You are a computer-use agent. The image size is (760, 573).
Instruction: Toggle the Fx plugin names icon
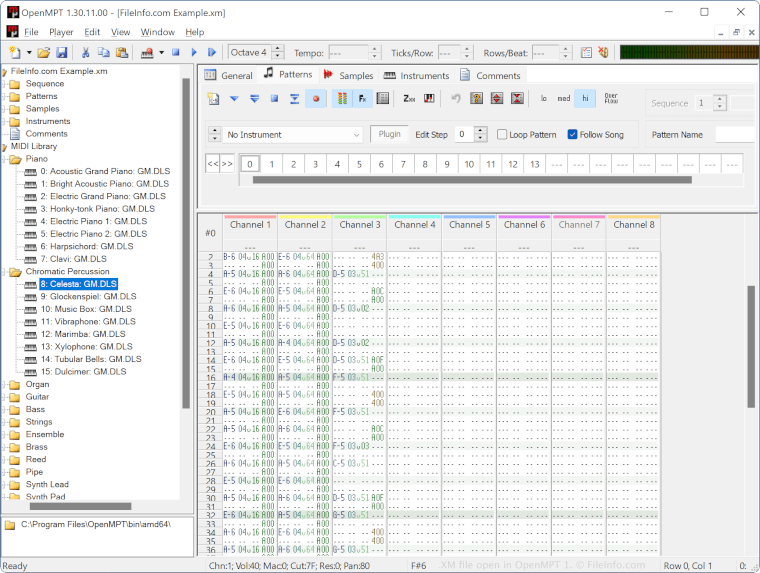[362, 98]
